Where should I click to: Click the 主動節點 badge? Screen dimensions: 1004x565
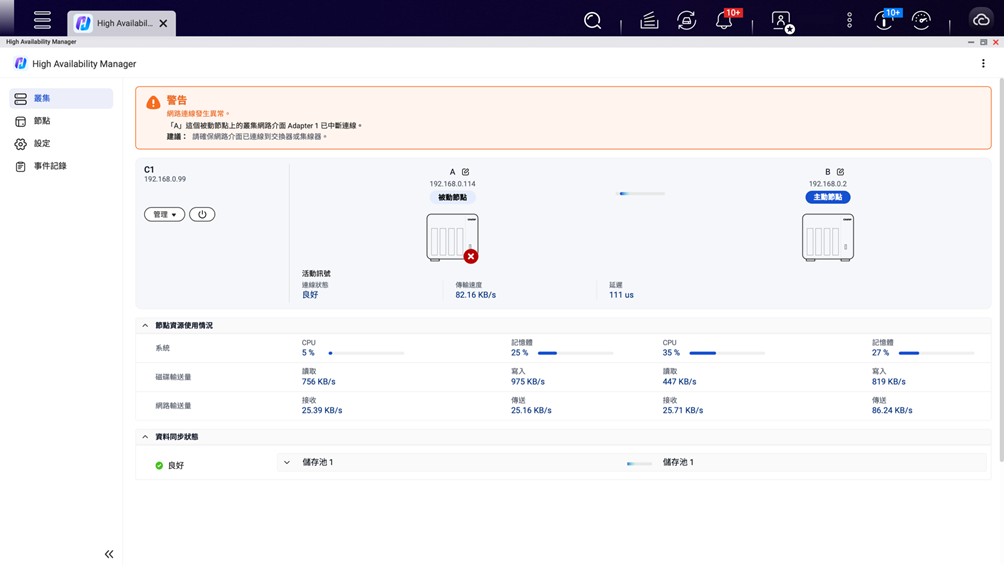(x=827, y=197)
